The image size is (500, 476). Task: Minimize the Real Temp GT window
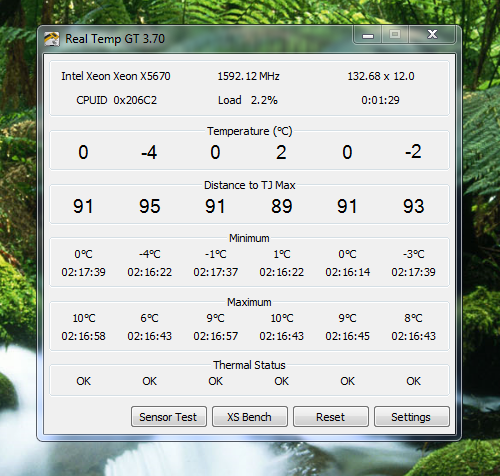click(368, 35)
